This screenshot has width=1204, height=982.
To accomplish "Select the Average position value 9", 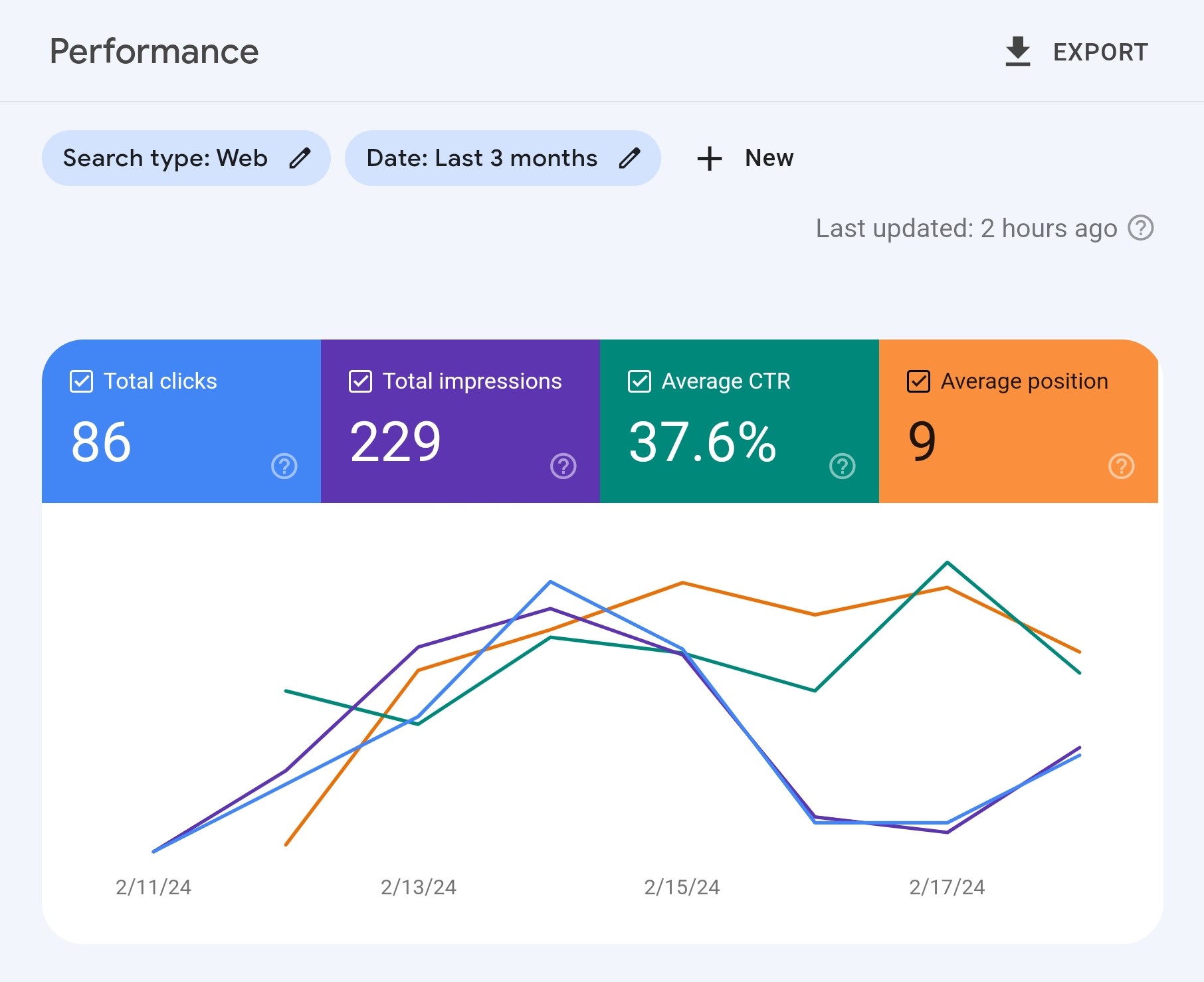I will (x=922, y=442).
